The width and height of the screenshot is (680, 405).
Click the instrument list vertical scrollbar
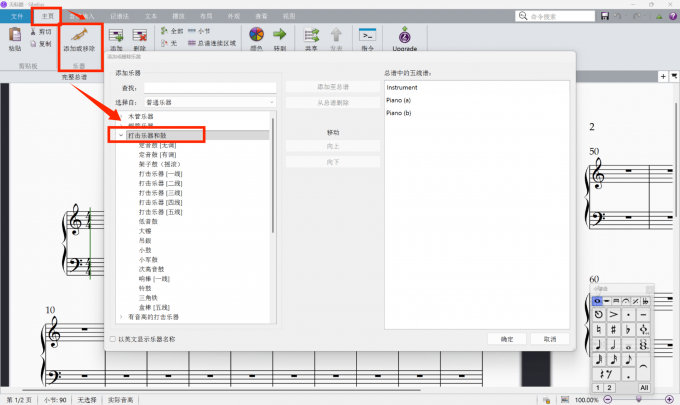point(273,176)
